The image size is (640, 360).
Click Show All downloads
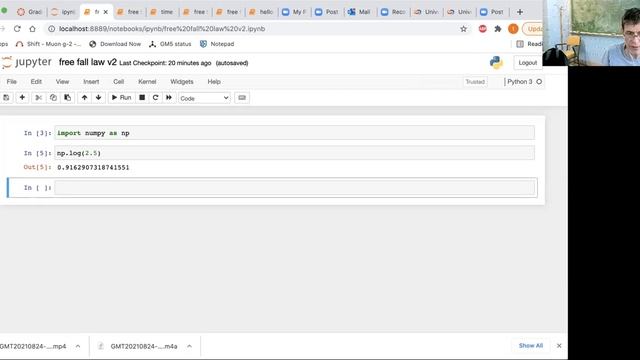(531, 346)
